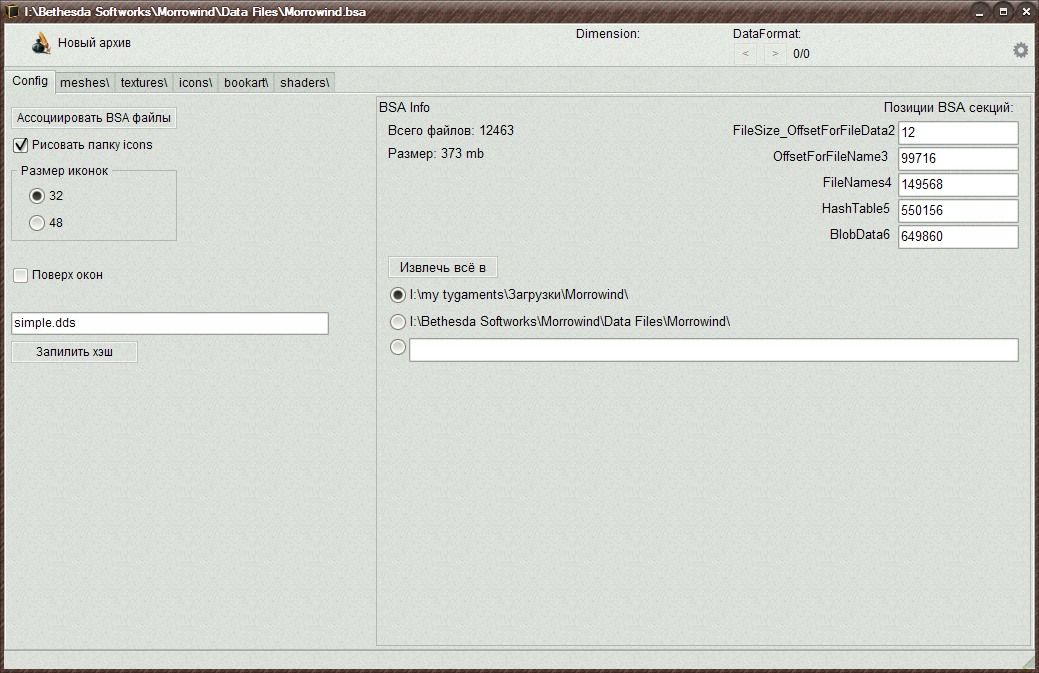Uncheck Рисовать папку icons checkbox
This screenshot has height=673, width=1039.
[21, 145]
